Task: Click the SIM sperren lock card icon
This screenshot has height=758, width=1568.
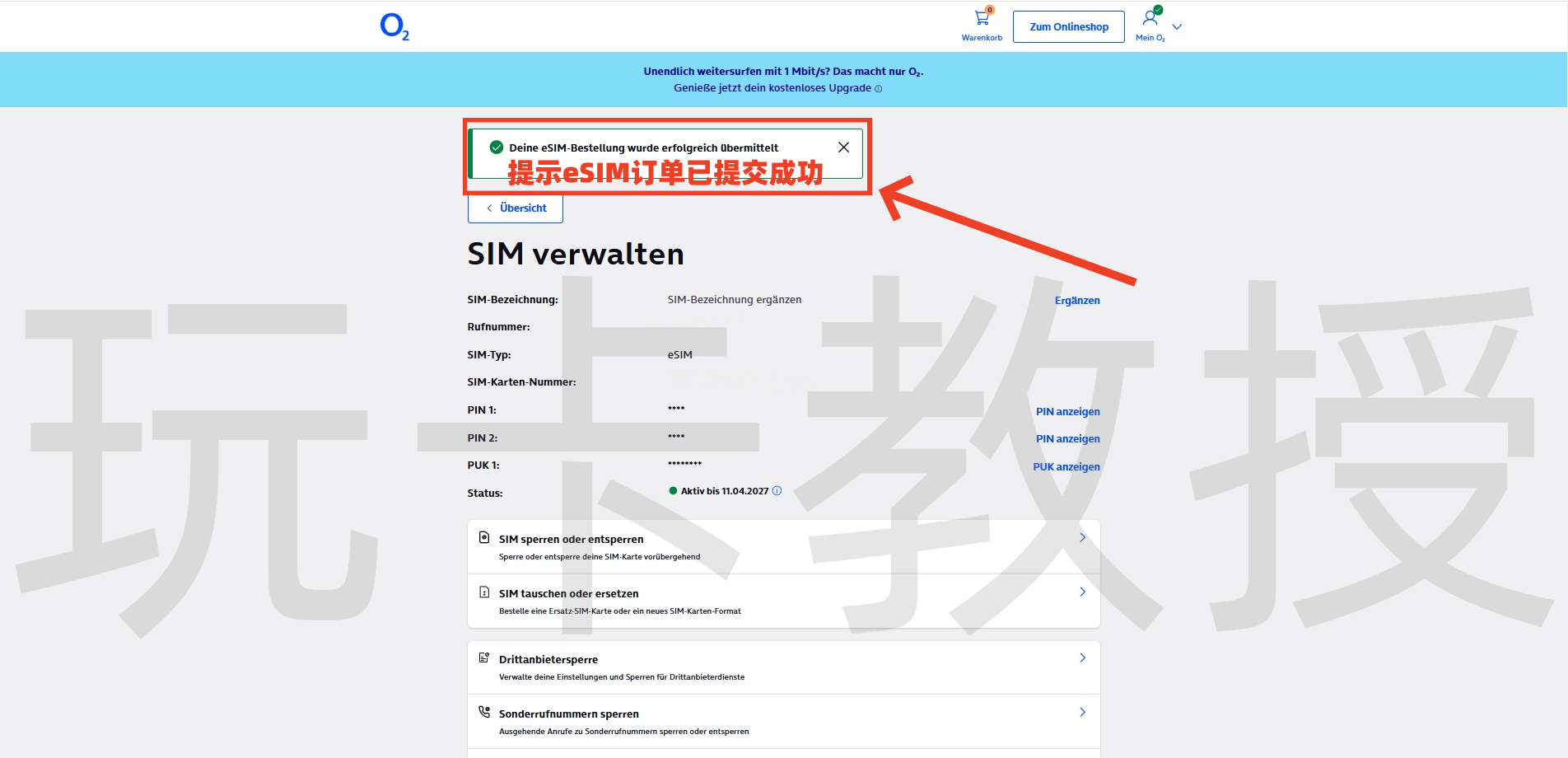Action: click(x=484, y=538)
